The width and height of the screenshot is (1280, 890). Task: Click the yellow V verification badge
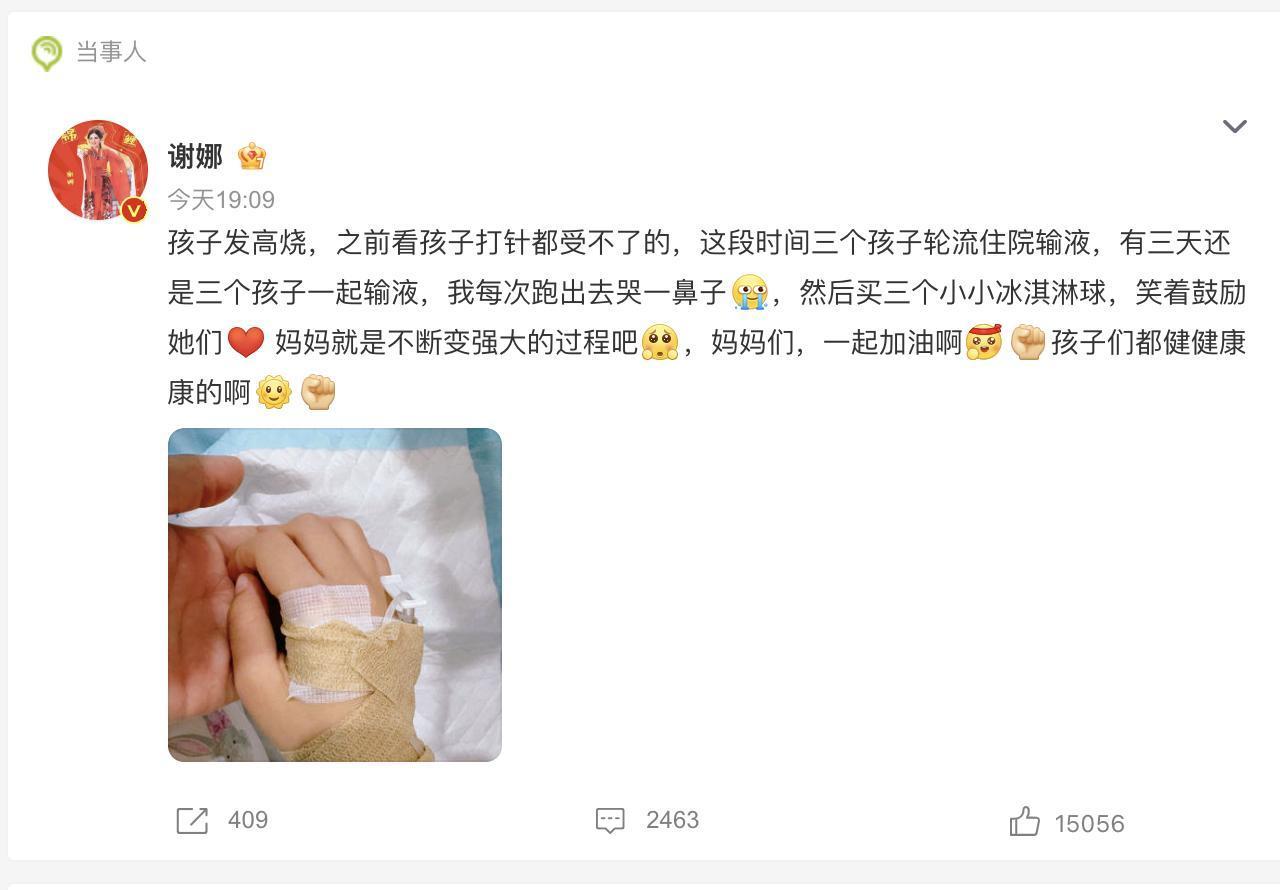[133, 210]
